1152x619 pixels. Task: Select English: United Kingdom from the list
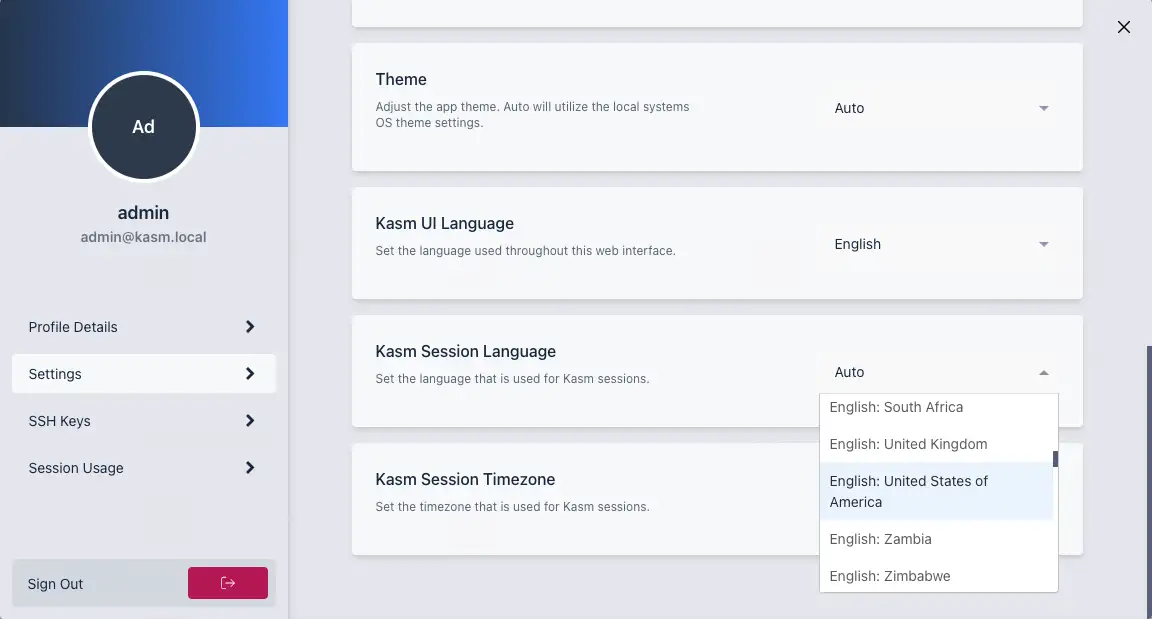pyautogui.click(x=908, y=444)
